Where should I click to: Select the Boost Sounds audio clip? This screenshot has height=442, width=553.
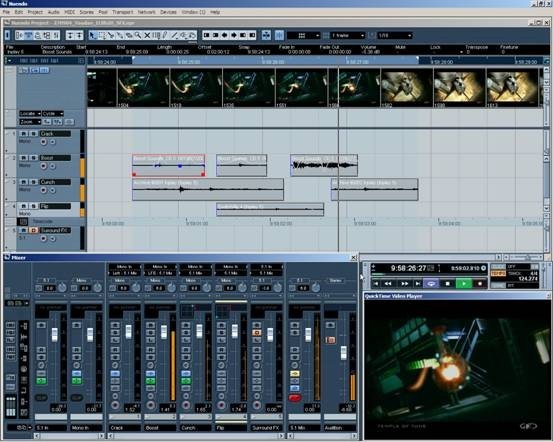pos(169,165)
